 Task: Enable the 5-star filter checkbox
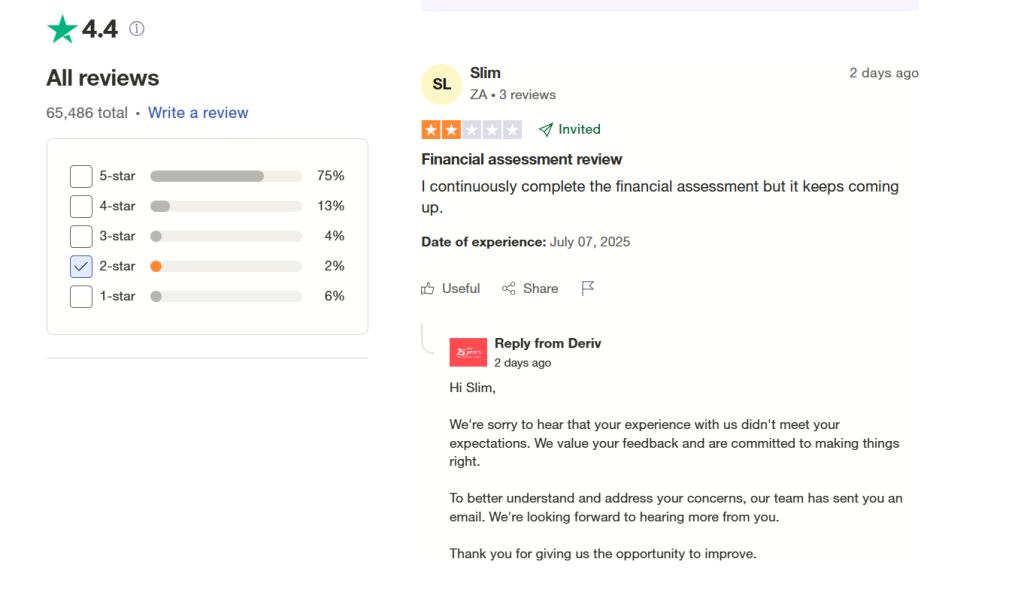[81, 176]
